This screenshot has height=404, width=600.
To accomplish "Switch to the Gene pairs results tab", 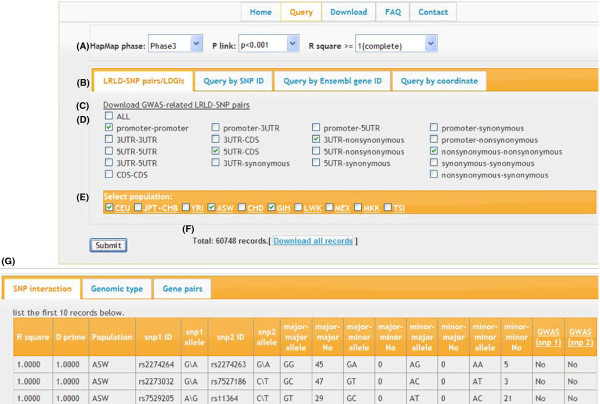I will [181, 287].
